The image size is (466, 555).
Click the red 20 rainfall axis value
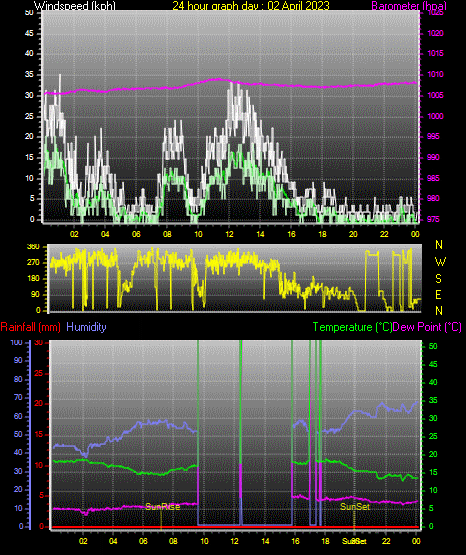(x=39, y=404)
